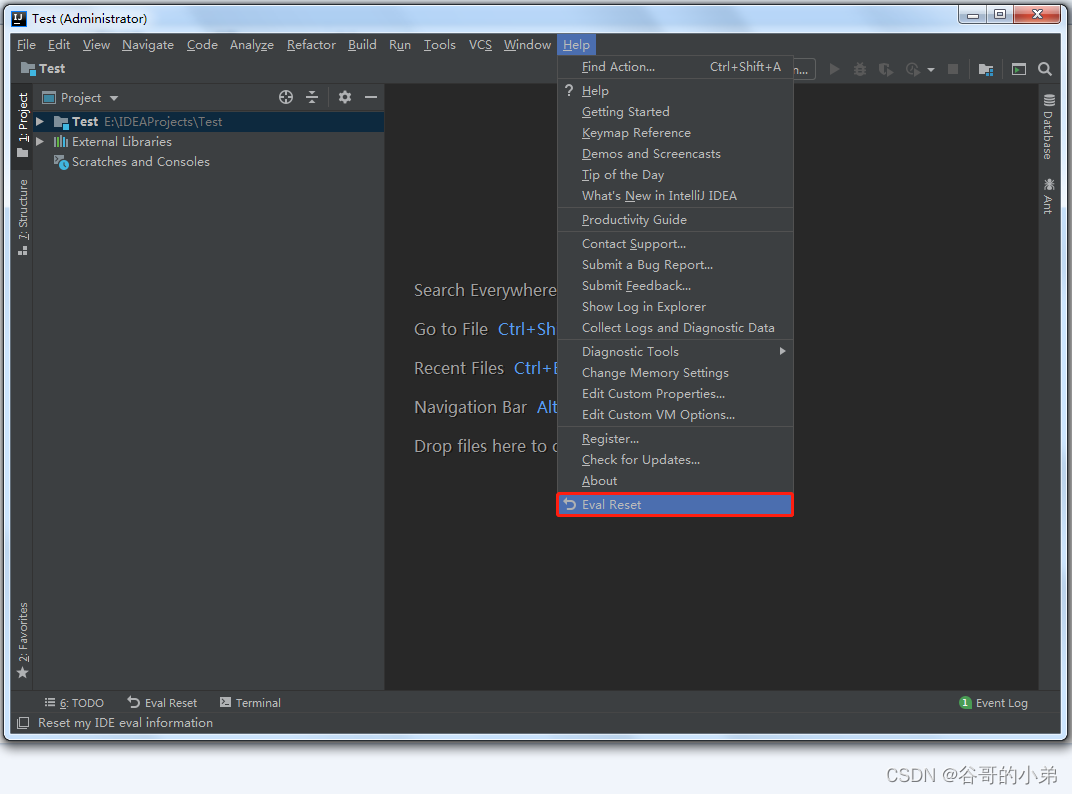Open Project panel settings gear
The image size is (1072, 794).
coord(345,97)
